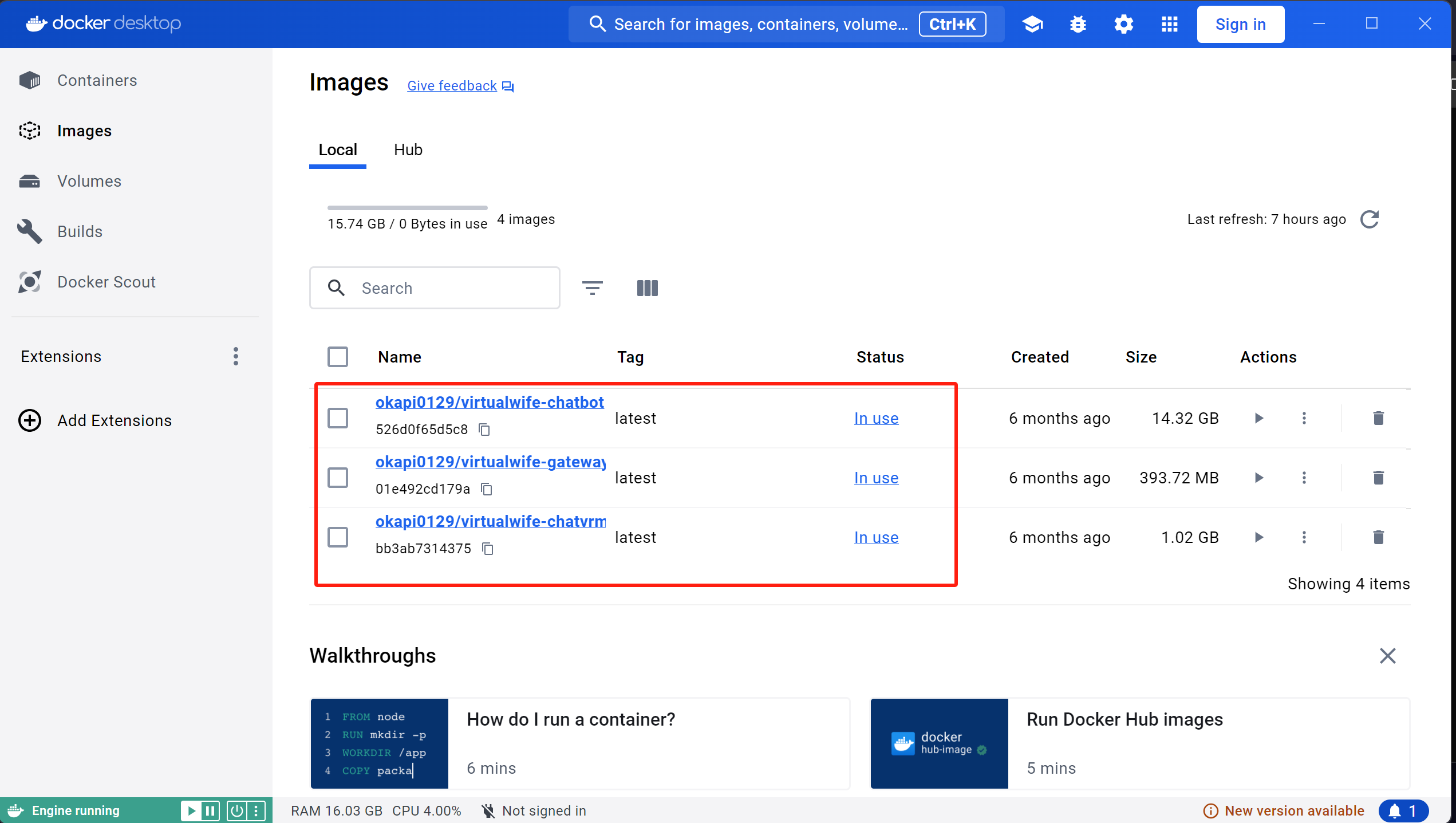
Task: Open Containers in sidebar
Action: (136, 80)
